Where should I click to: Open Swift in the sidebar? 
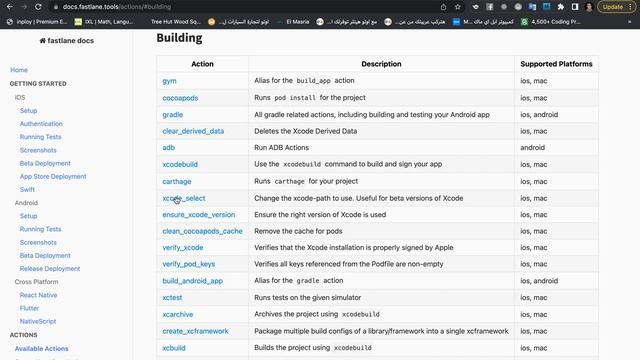coord(27,189)
